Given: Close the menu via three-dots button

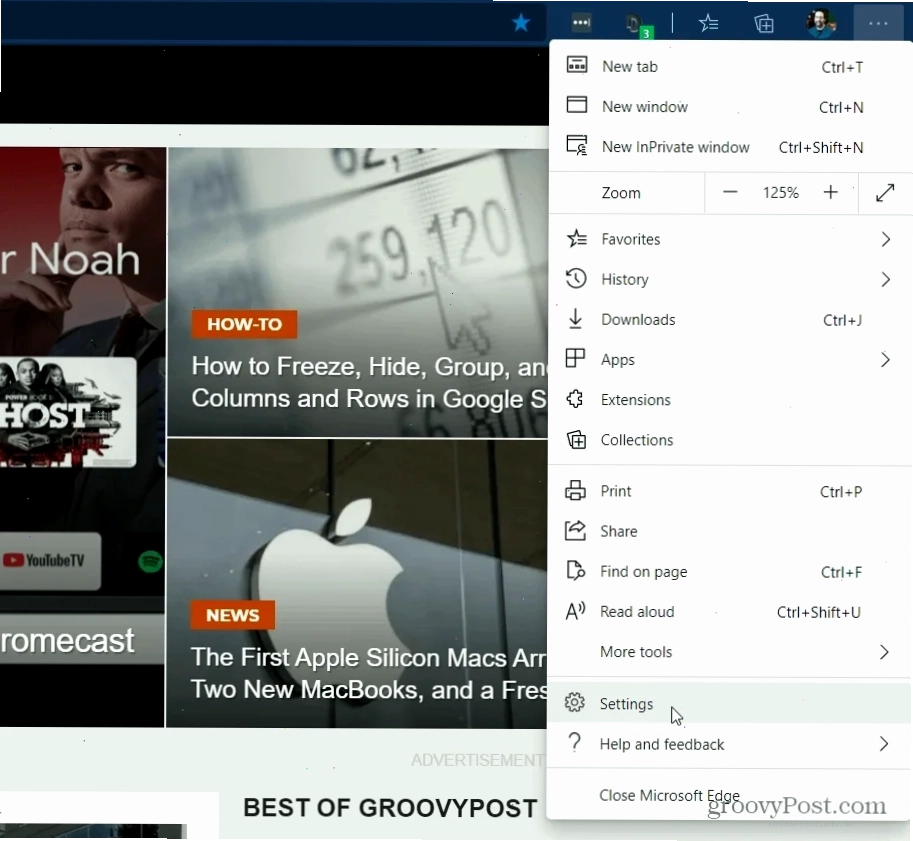Looking at the screenshot, I should [x=878, y=23].
